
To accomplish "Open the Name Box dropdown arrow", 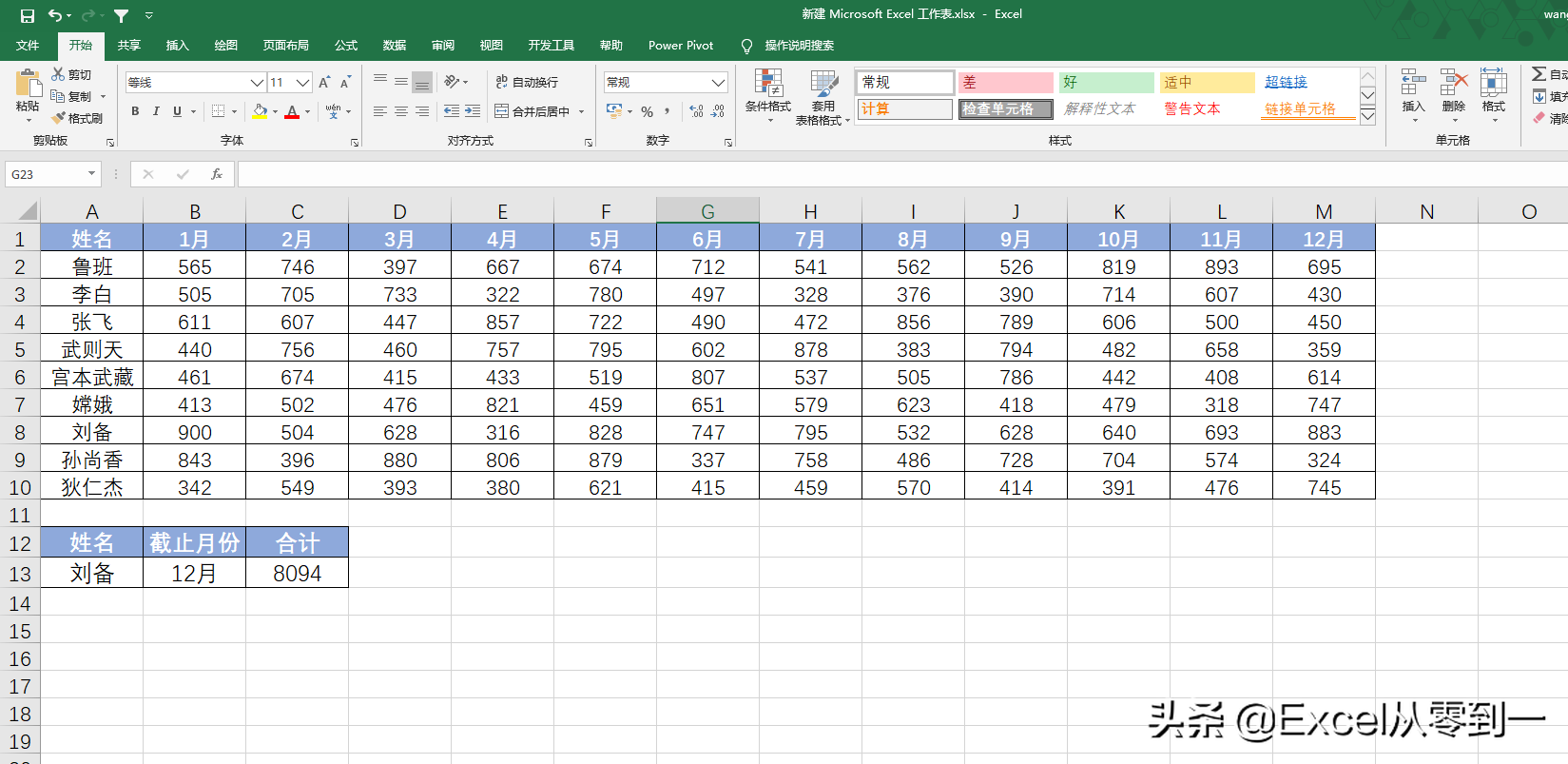I will pyautogui.click(x=92, y=174).
